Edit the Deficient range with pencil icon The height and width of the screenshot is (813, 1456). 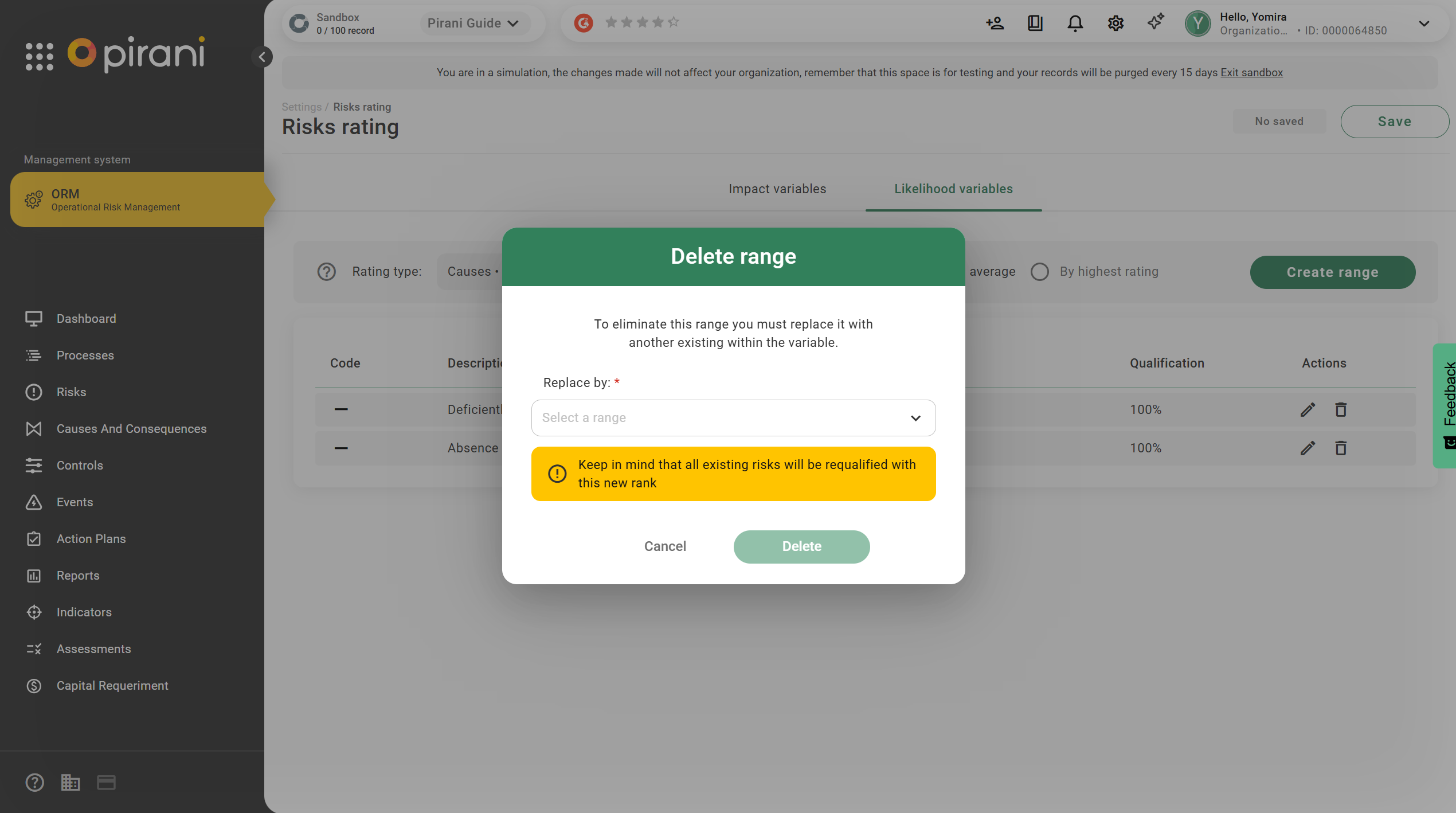tap(1308, 409)
